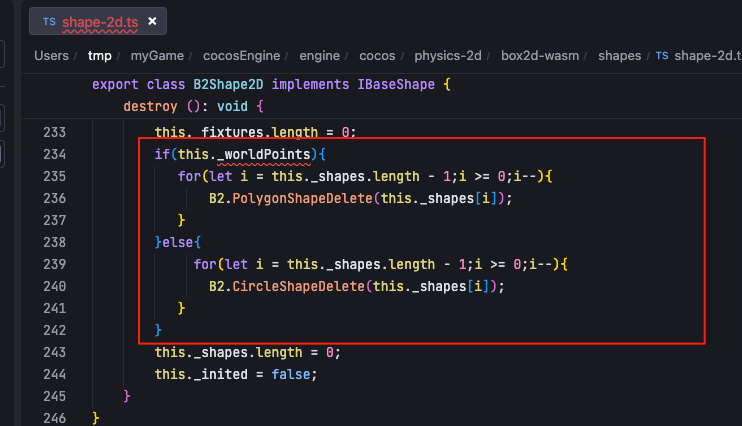Click the else keyword on line 238
This screenshot has height=426, width=742.
pyautogui.click(x=177, y=242)
